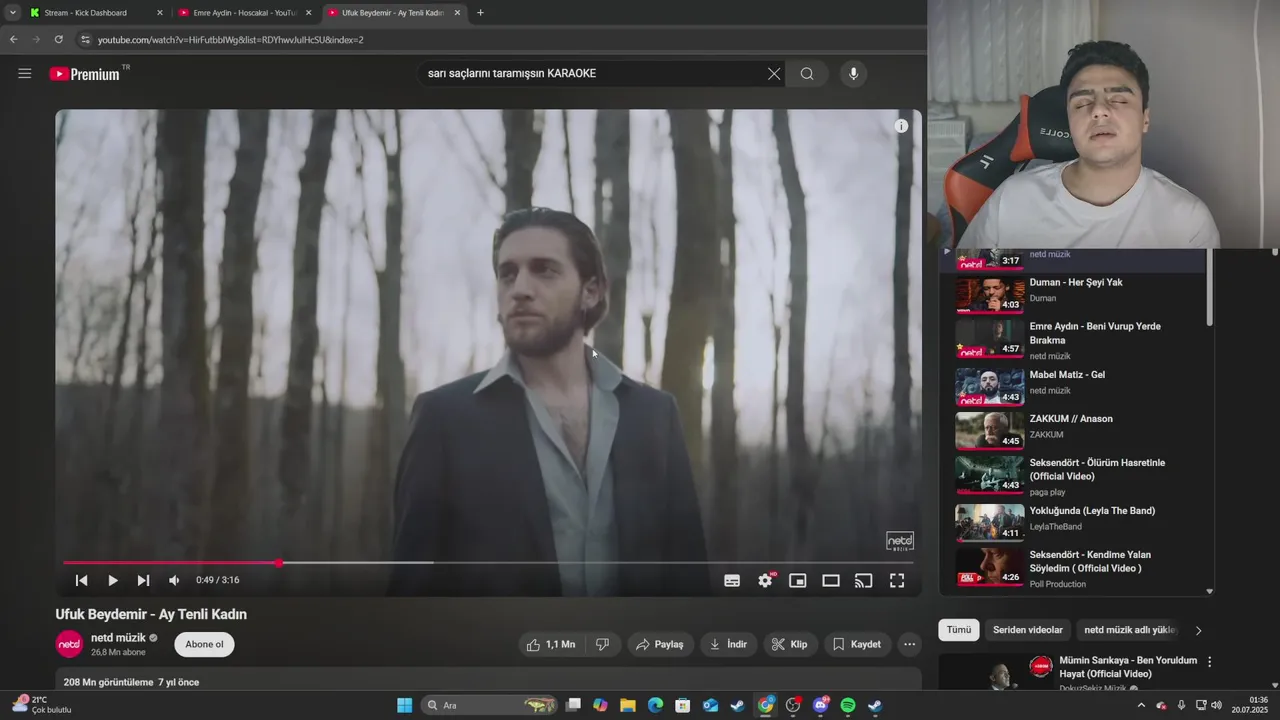Reload the page
Viewport: 1280px width, 720px height.
point(59,40)
